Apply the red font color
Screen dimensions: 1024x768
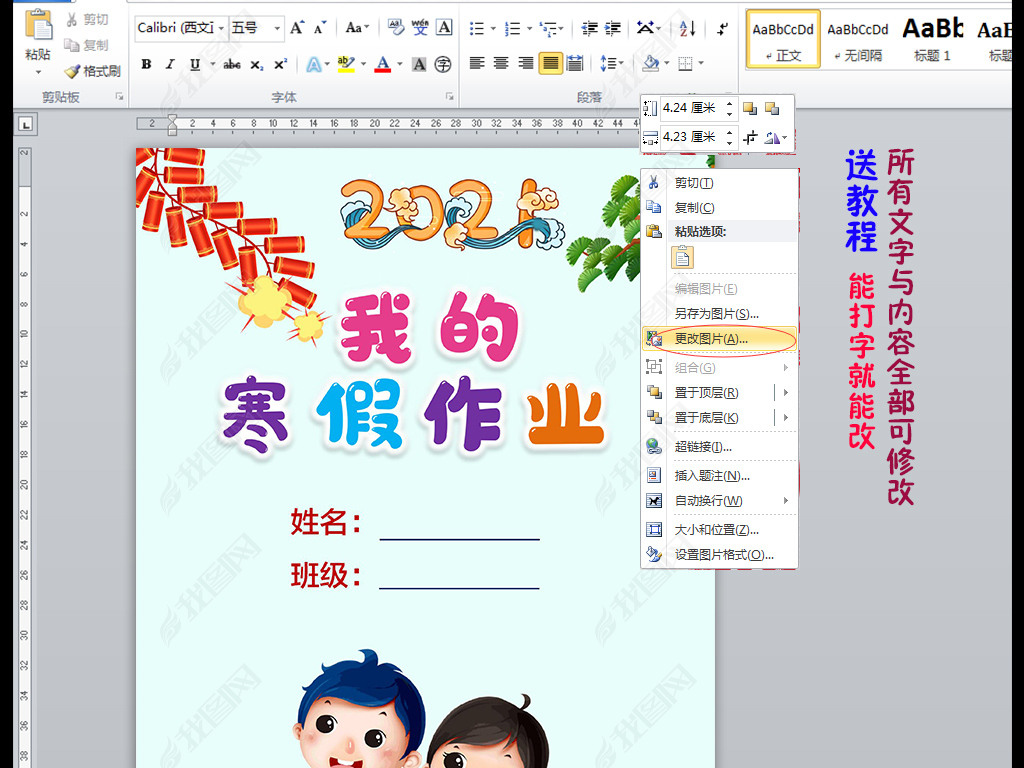[x=383, y=64]
